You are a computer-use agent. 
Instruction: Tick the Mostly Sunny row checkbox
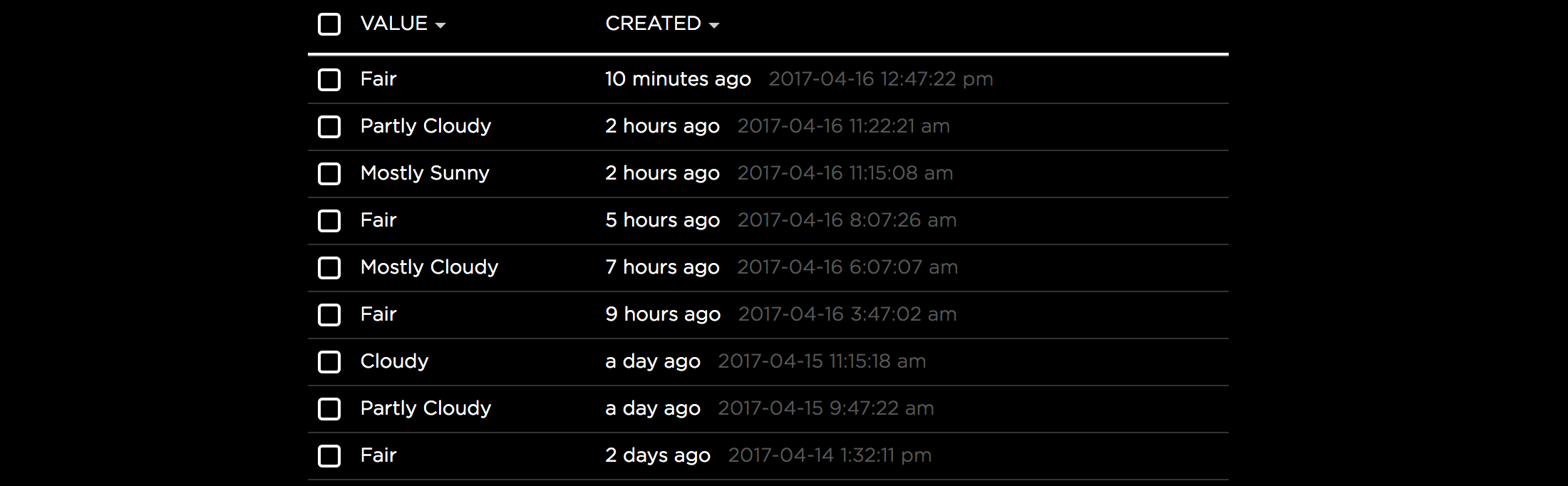pyautogui.click(x=329, y=174)
